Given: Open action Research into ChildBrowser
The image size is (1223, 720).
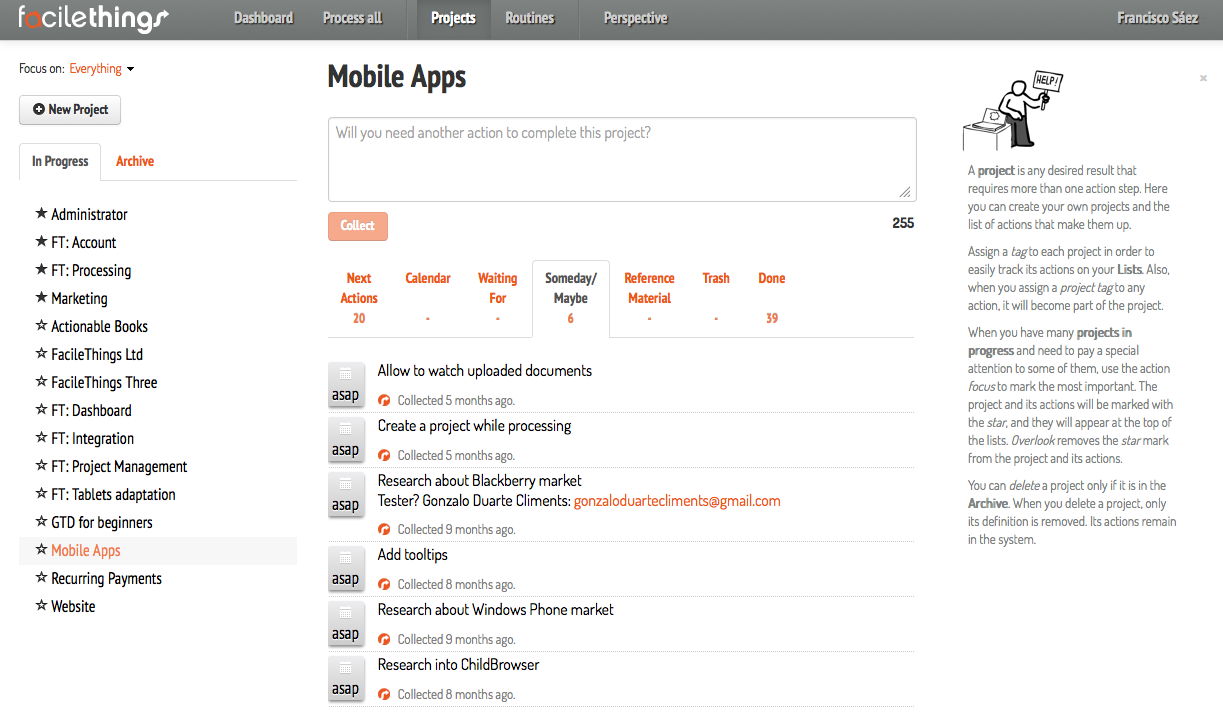Looking at the screenshot, I should (458, 665).
